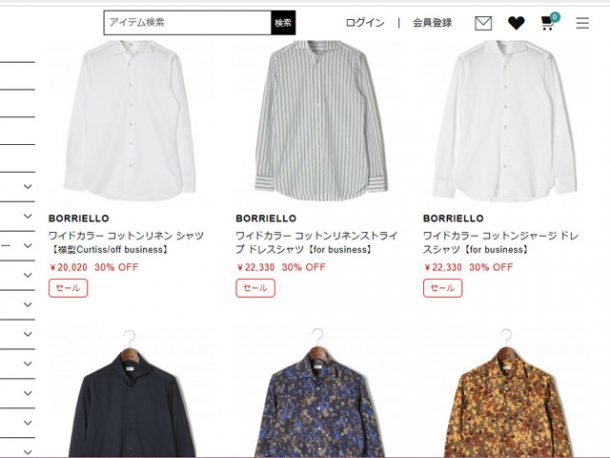
Task: Open the white cotton jersey shirt image
Action: pos(505,121)
